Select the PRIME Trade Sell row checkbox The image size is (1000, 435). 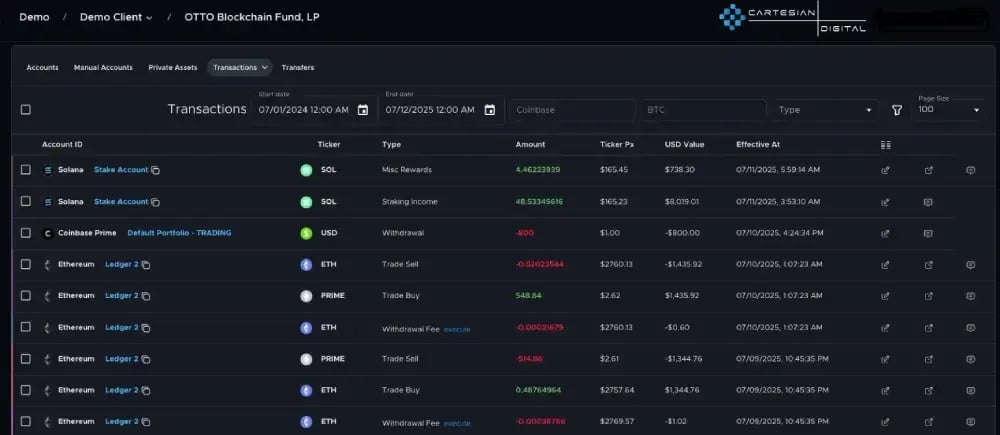click(26, 358)
